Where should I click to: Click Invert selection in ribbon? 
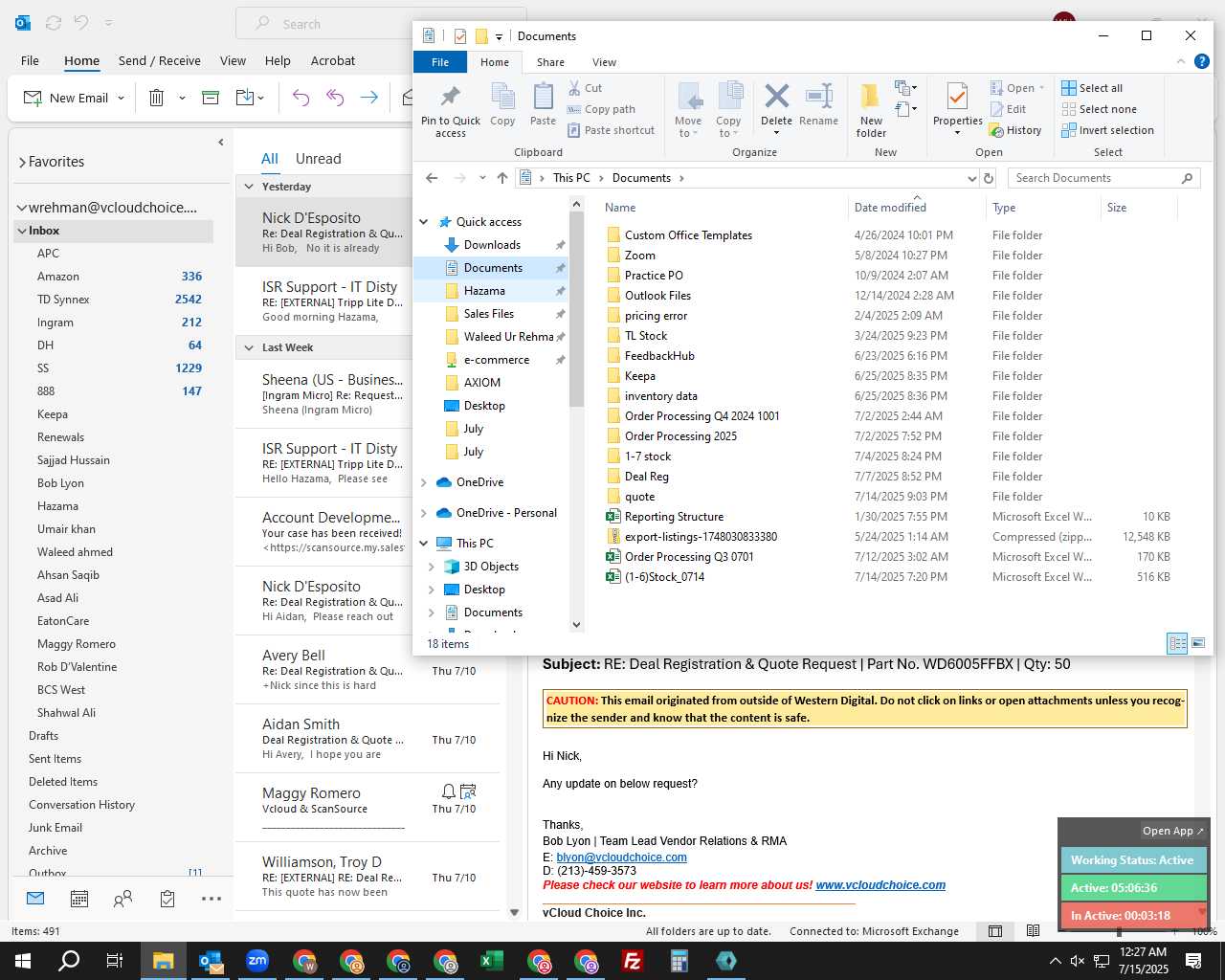click(x=1107, y=130)
